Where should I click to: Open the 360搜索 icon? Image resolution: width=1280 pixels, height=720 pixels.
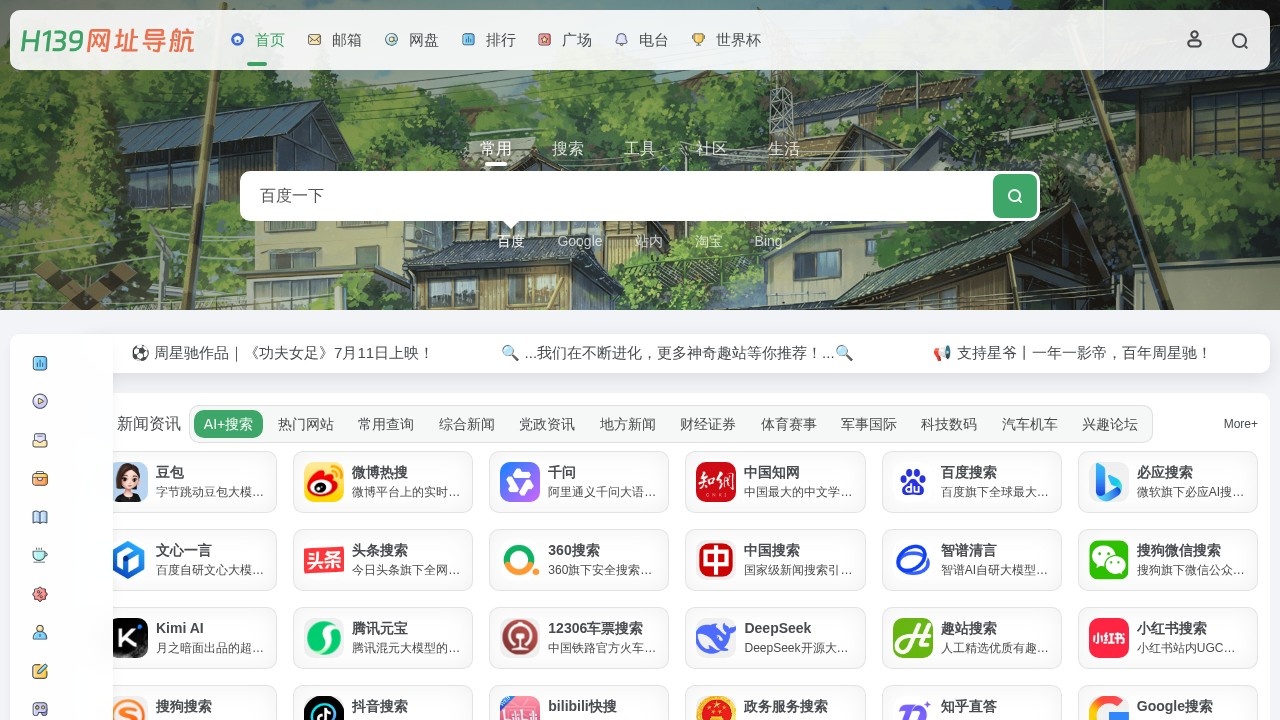pyautogui.click(x=520, y=560)
